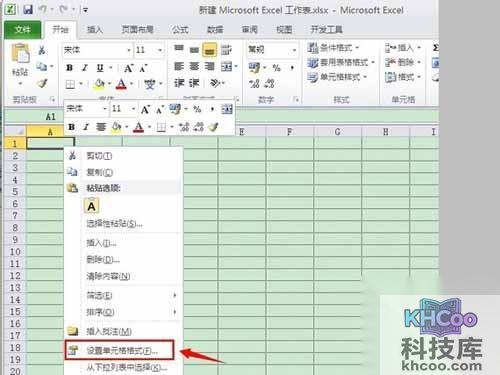
Task: Increase indent in ribbon alignment group
Action: (194, 83)
